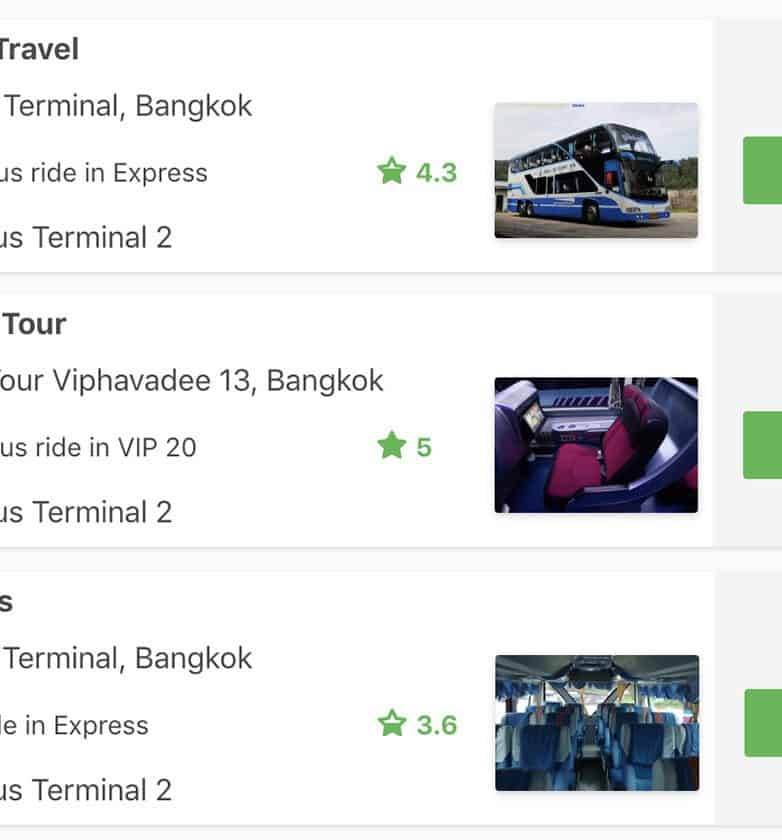Viewport: 782px width, 840px height.
Task: Click the green star beside the 4.3 rating
Action: [x=391, y=172]
